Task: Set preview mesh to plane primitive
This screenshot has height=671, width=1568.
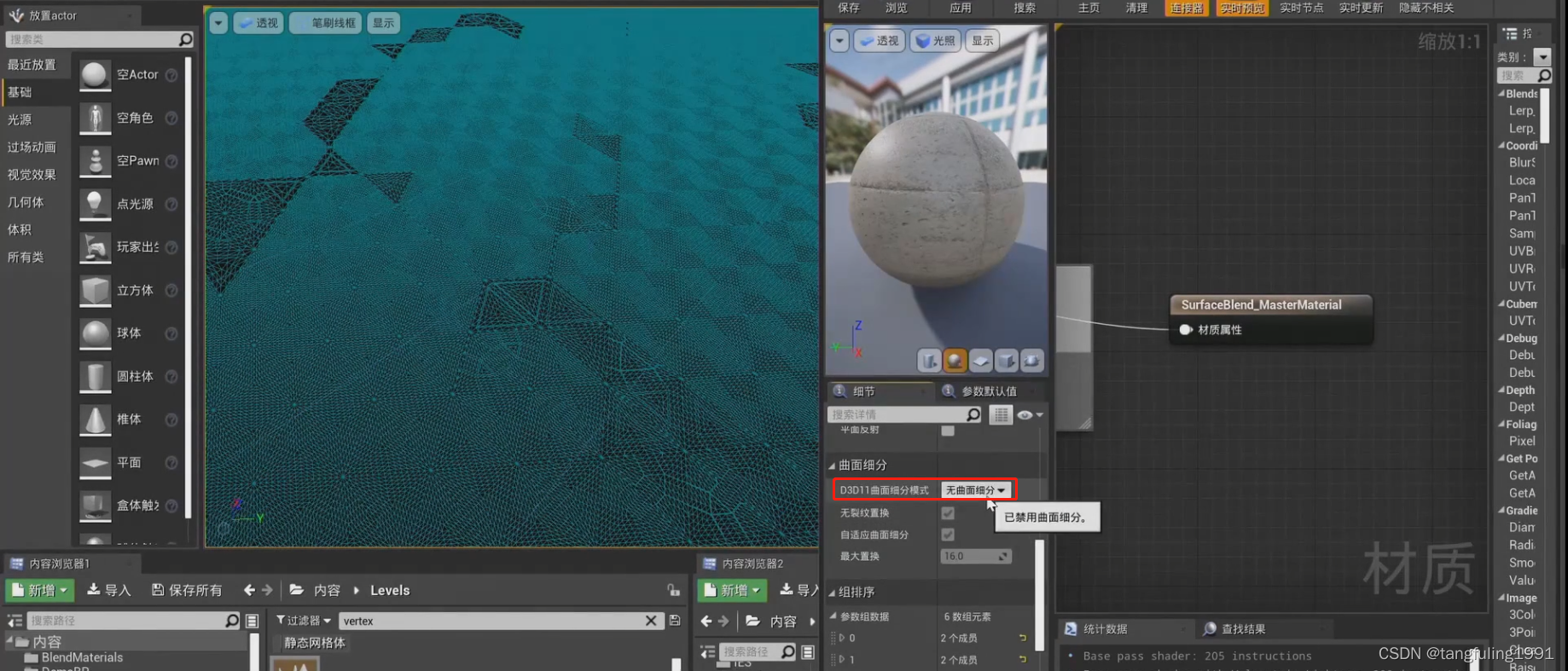Action: point(980,361)
